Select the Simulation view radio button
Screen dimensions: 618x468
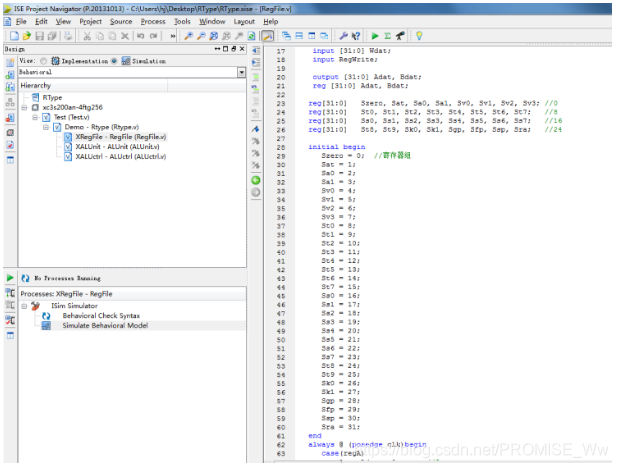tap(114, 61)
